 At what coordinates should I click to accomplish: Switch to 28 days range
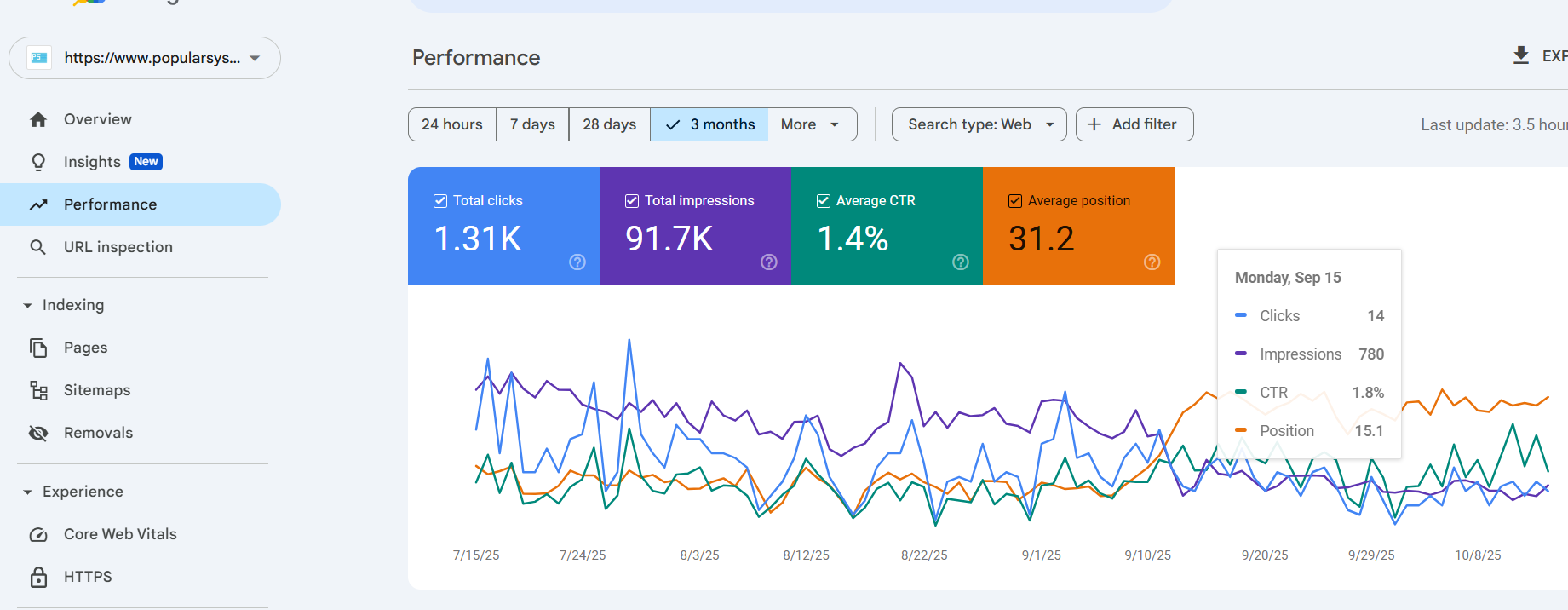coord(609,124)
